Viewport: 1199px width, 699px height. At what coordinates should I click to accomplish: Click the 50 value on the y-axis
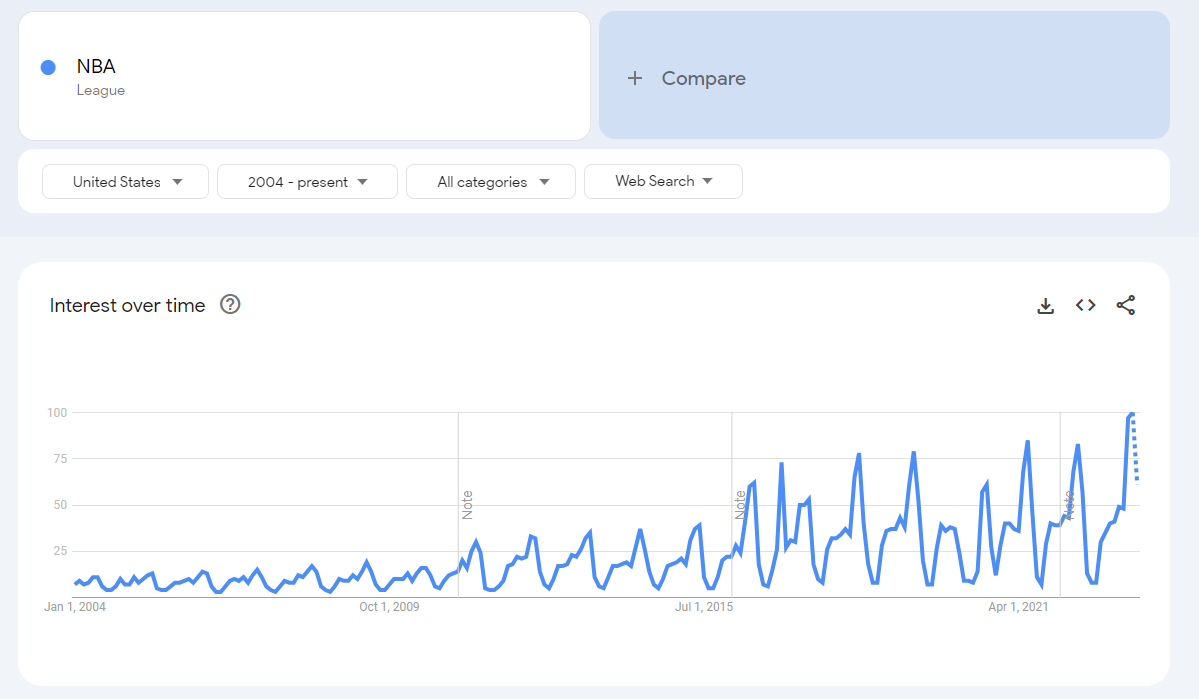pyautogui.click(x=60, y=505)
